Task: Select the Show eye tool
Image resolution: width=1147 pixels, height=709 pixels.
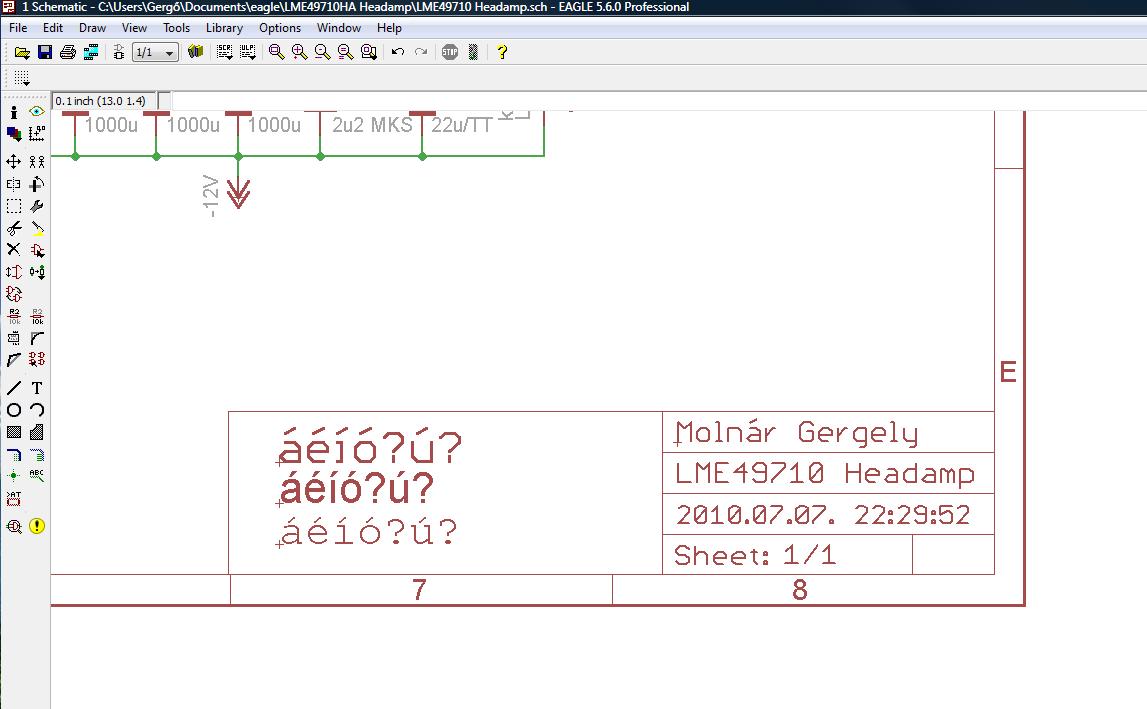Action: pyautogui.click(x=37, y=111)
